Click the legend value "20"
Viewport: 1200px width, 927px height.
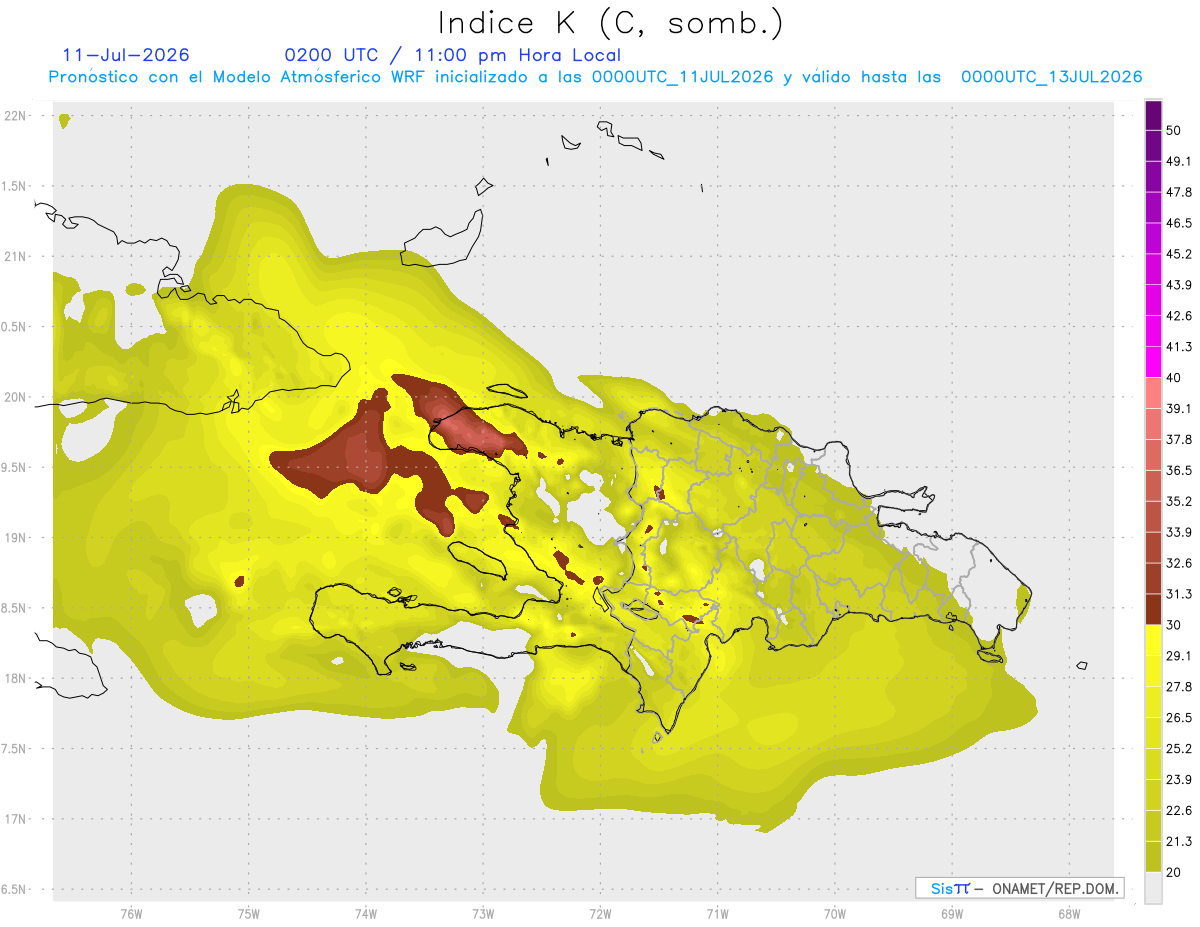pyautogui.click(x=1173, y=873)
